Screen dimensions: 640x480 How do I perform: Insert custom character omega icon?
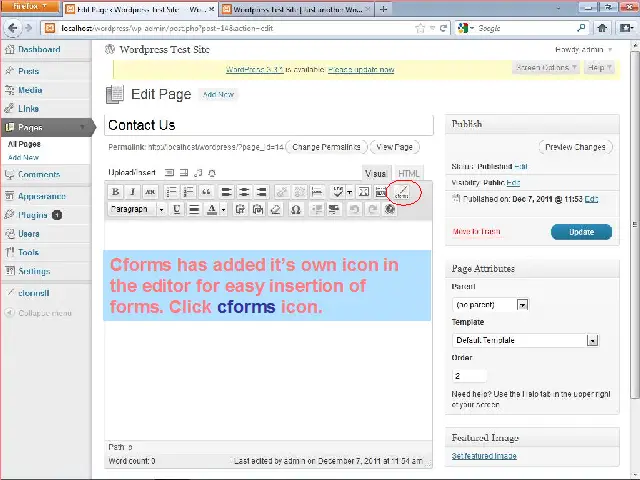click(296, 209)
